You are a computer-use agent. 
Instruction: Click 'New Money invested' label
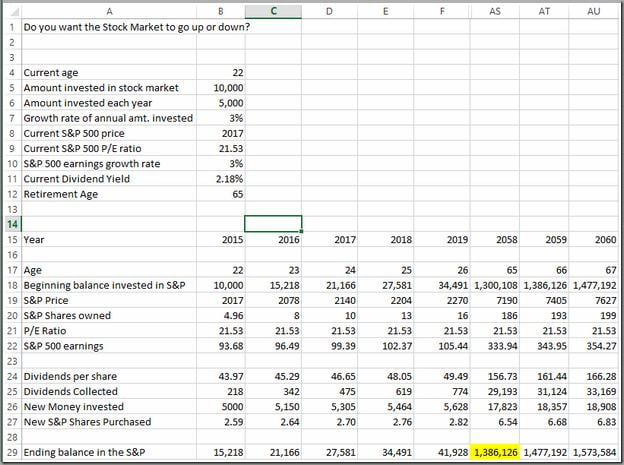(x=74, y=407)
